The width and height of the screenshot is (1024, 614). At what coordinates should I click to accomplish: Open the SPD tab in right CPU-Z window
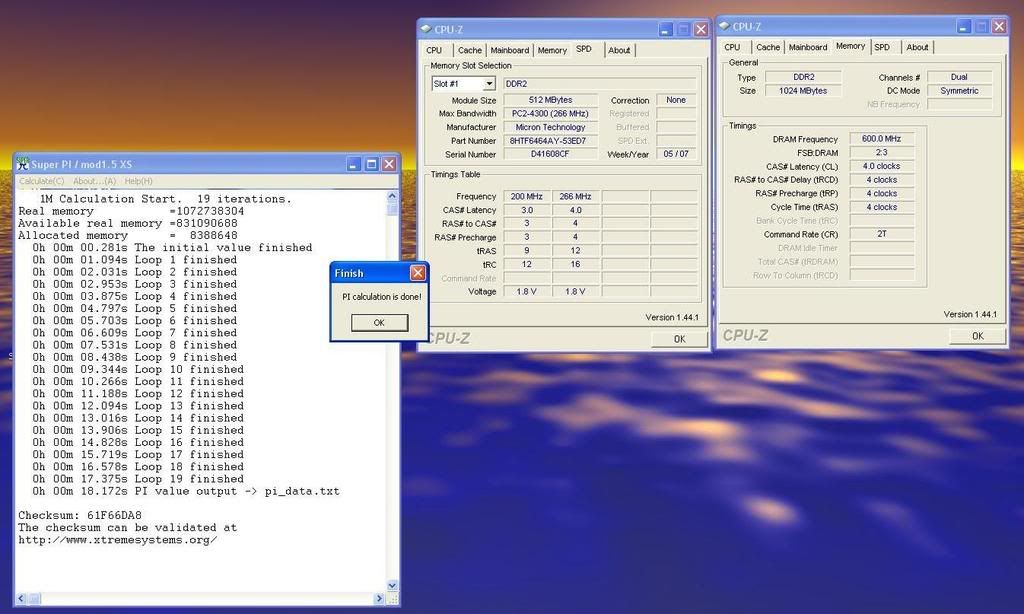[882, 47]
